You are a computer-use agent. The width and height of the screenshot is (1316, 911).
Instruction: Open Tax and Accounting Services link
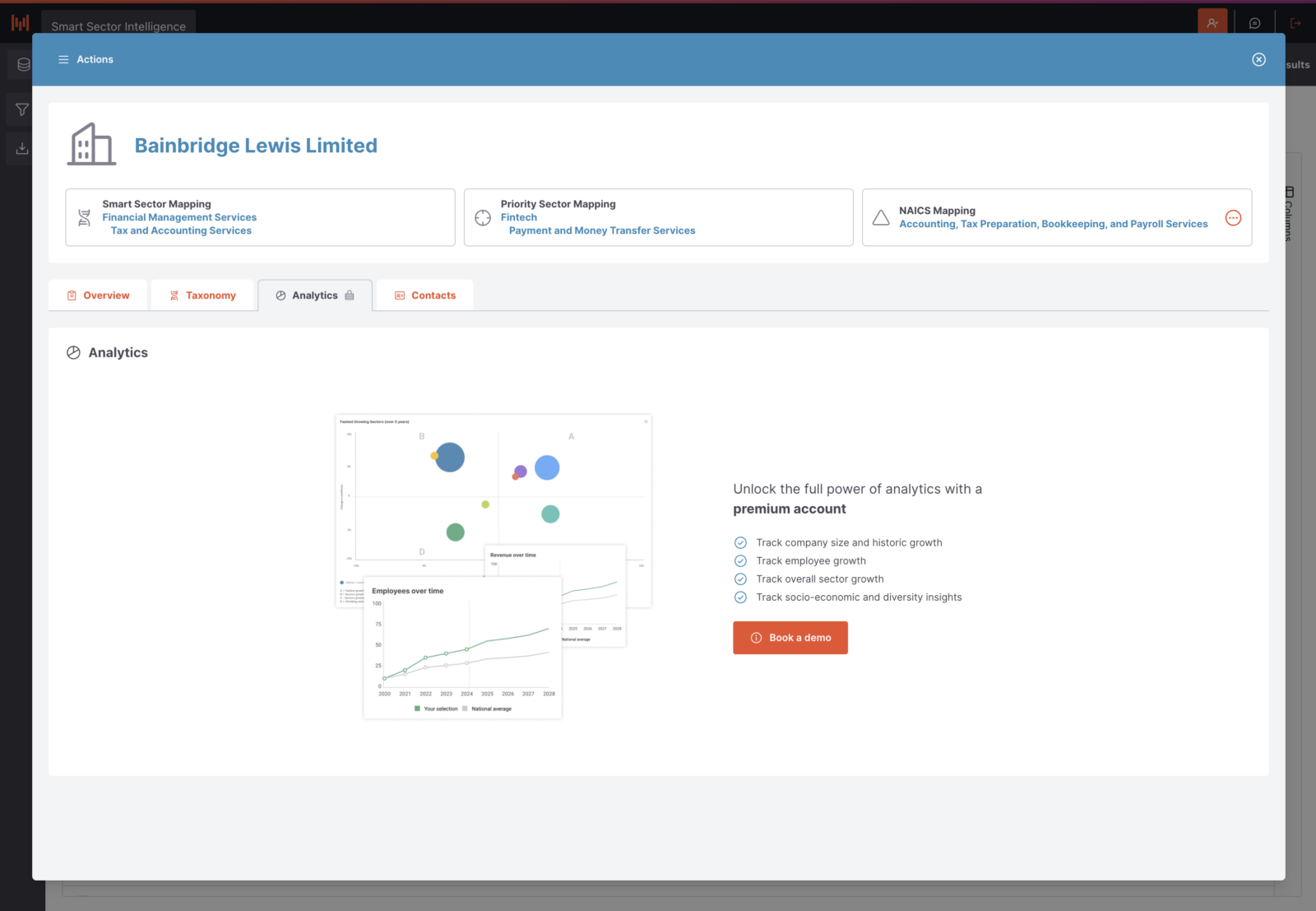[x=181, y=230]
